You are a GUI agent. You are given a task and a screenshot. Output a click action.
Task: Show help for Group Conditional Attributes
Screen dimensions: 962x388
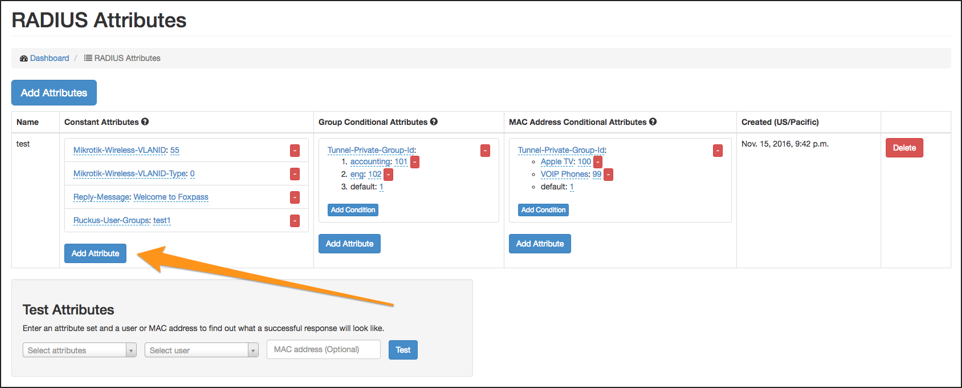[434, 122]
